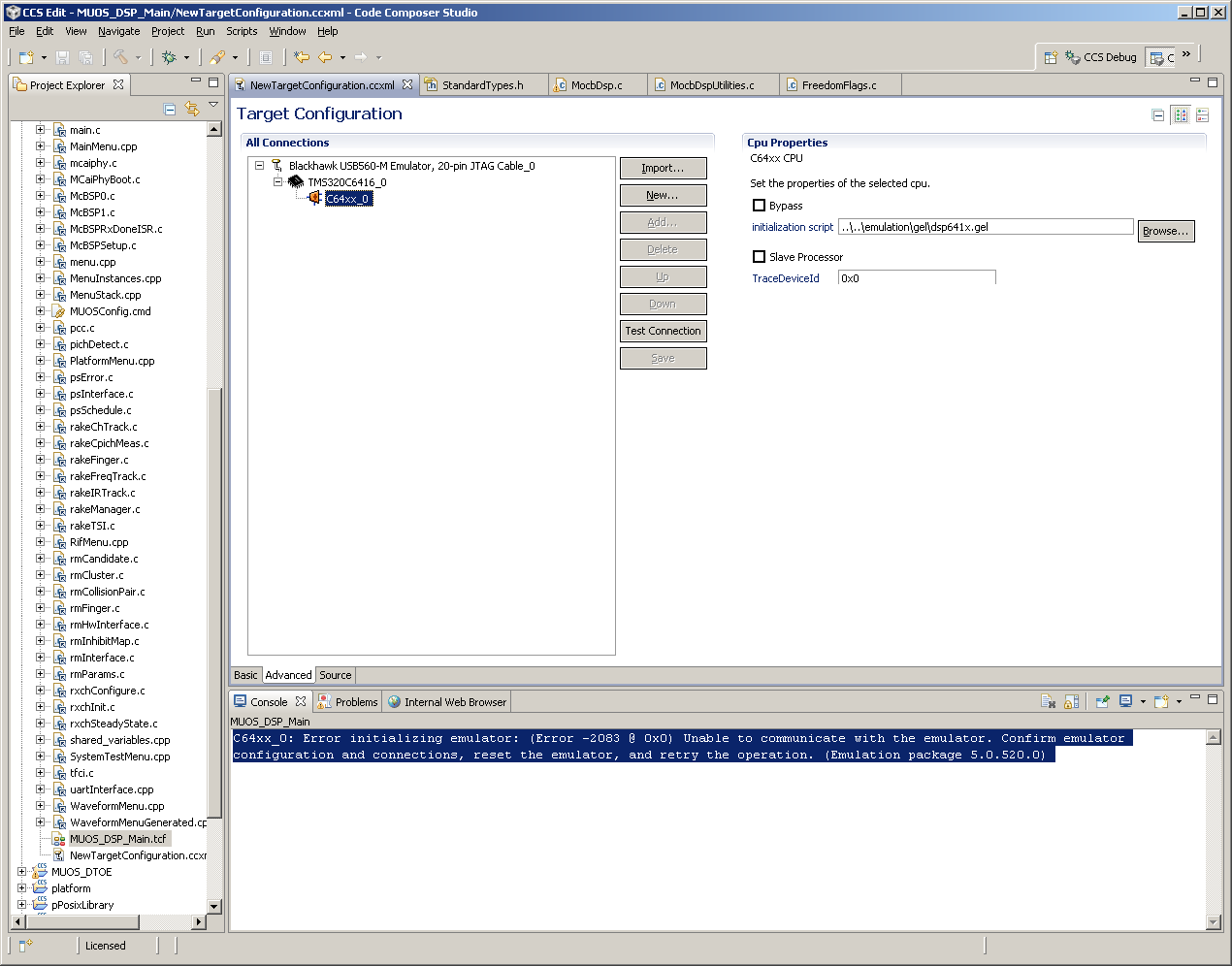Collapse the TMS320C6416_0 tree node
This screenshot has height=966, width=1232.
pyautogui.click(x=277, y=182)
